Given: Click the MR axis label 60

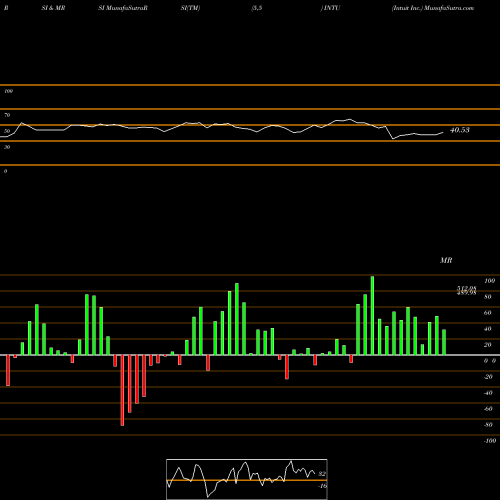Looking at the screenshot, I should tap(488, 313).
